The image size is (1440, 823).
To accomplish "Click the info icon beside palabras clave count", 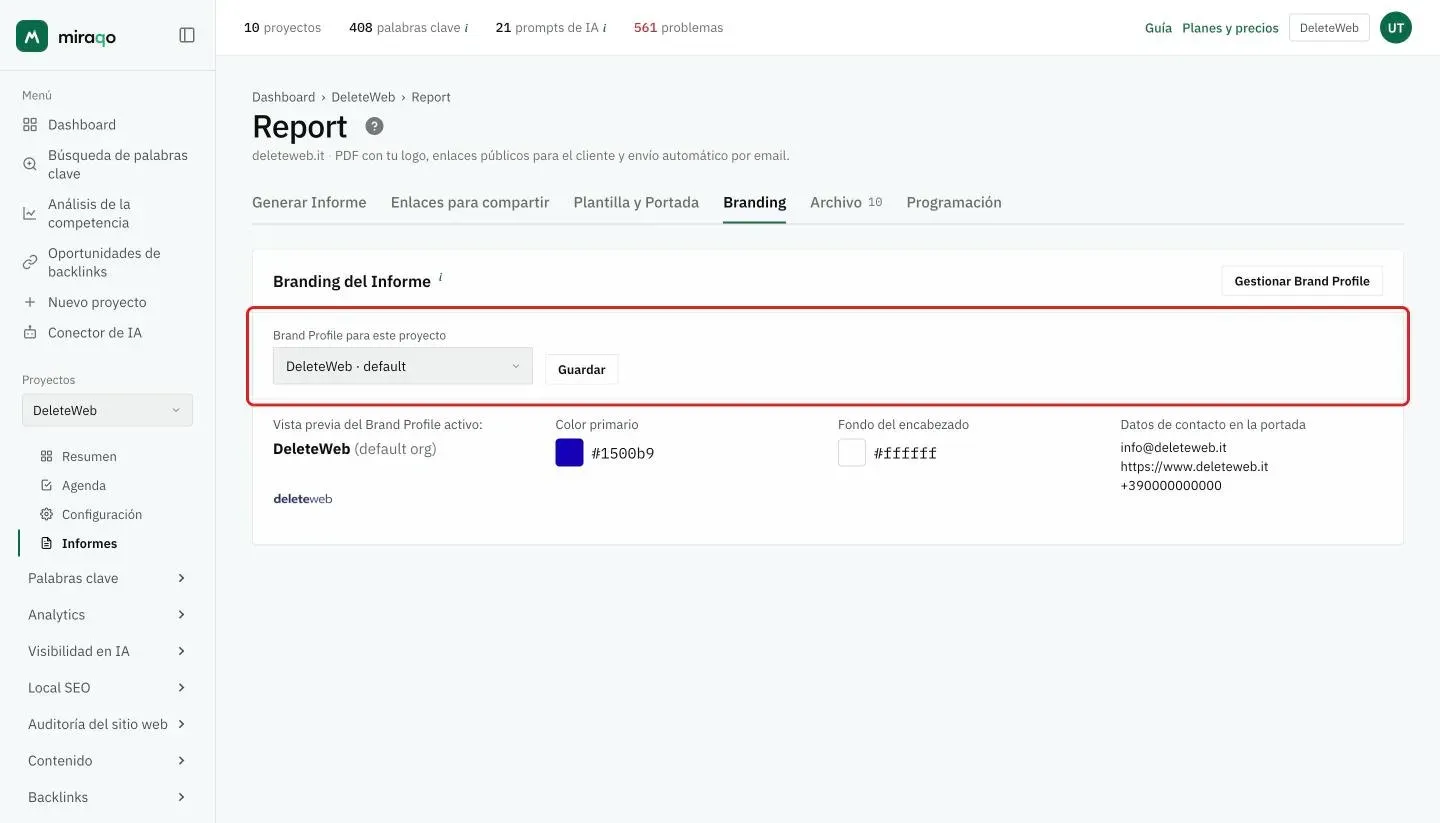I will point(466,28).
